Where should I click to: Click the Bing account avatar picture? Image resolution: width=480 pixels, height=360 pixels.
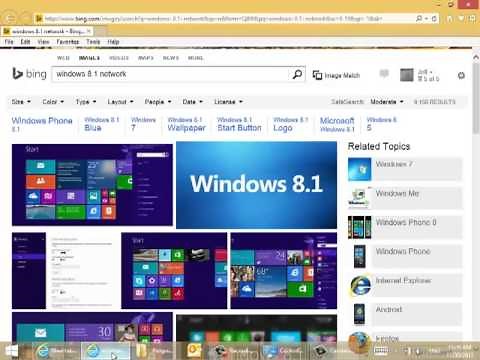pyautogui.click(x=407, y=75)
